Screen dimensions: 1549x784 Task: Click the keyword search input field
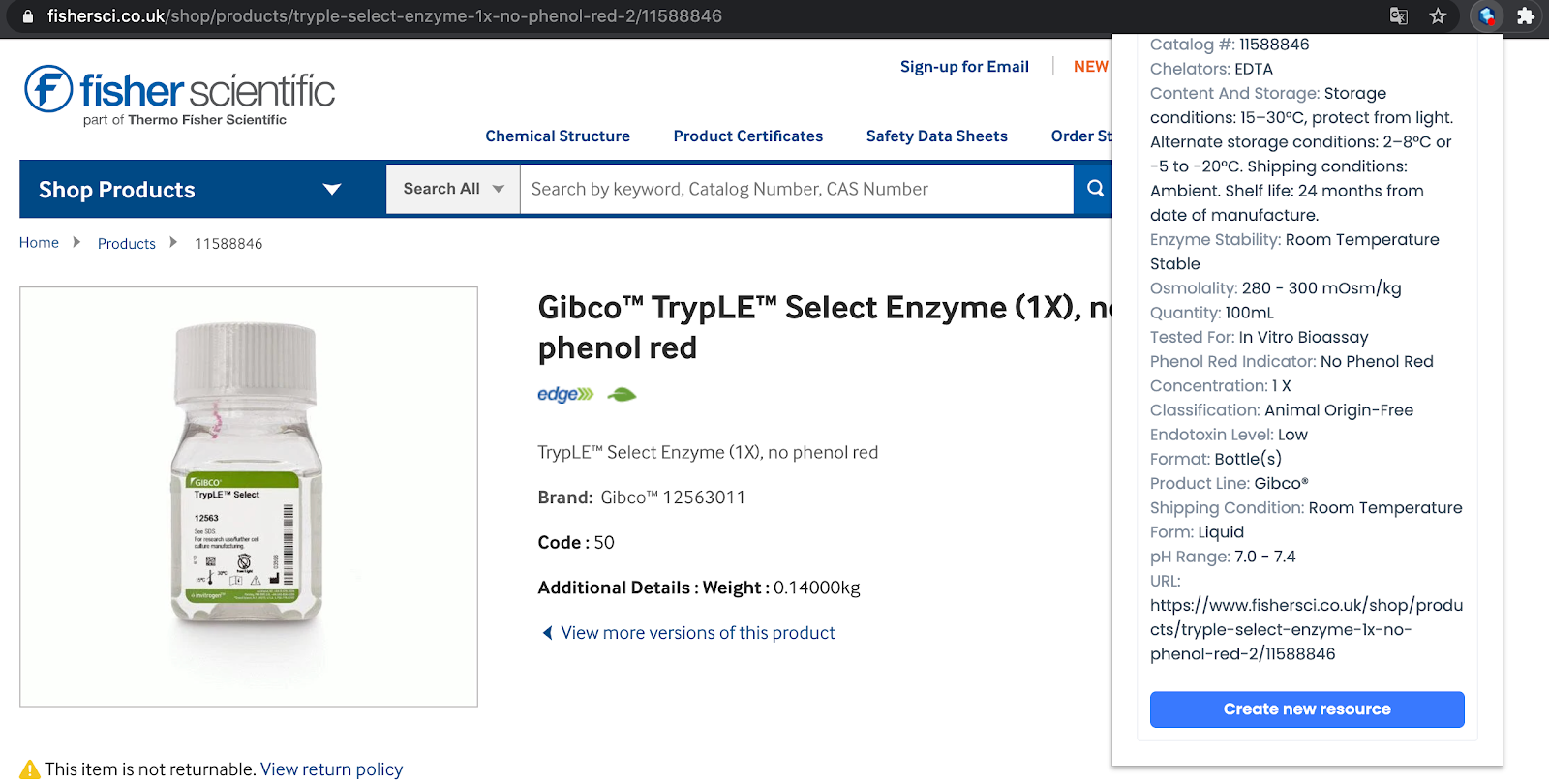click(x=794, y=189)
